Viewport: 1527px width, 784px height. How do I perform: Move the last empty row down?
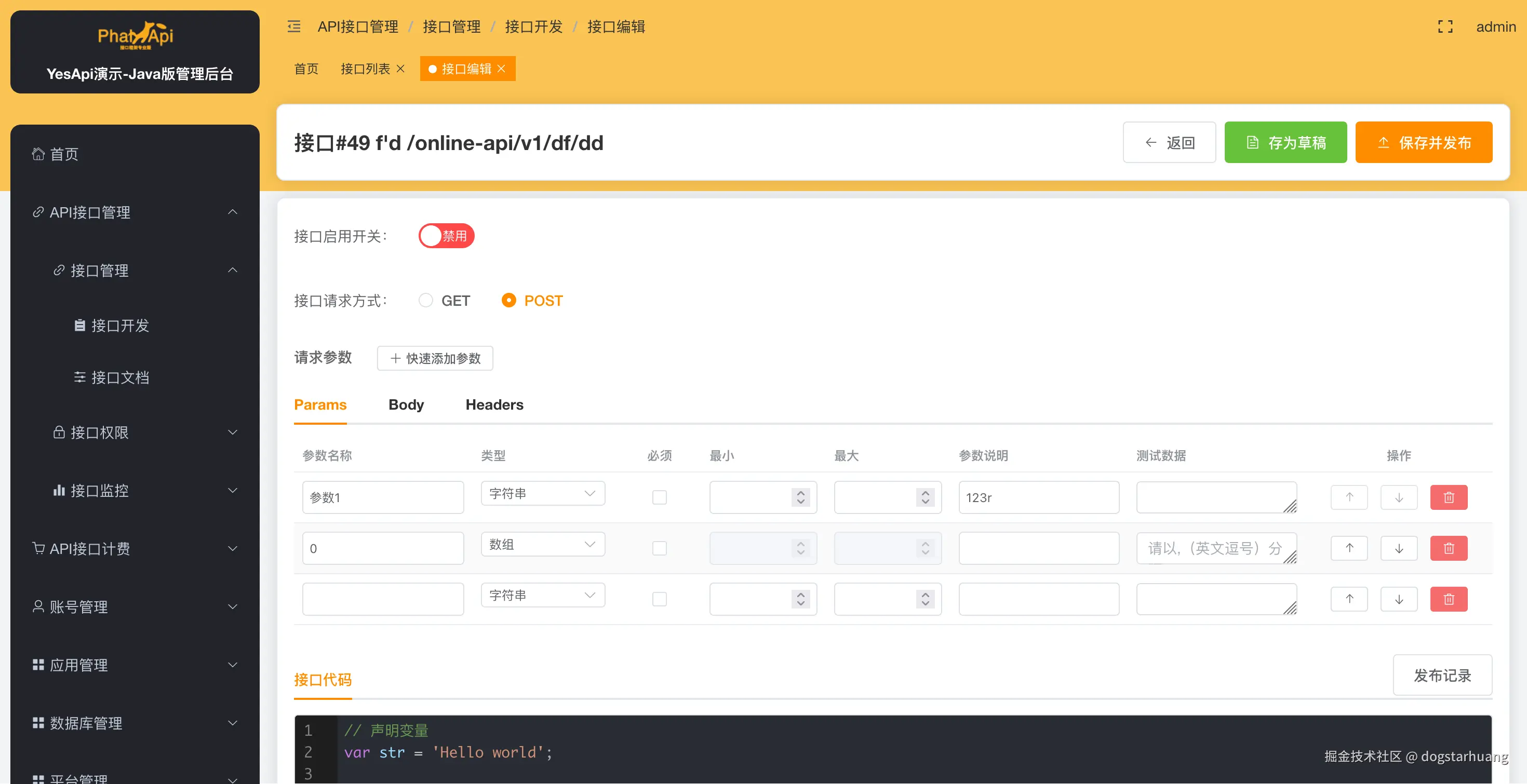[x=1398, y=599]
